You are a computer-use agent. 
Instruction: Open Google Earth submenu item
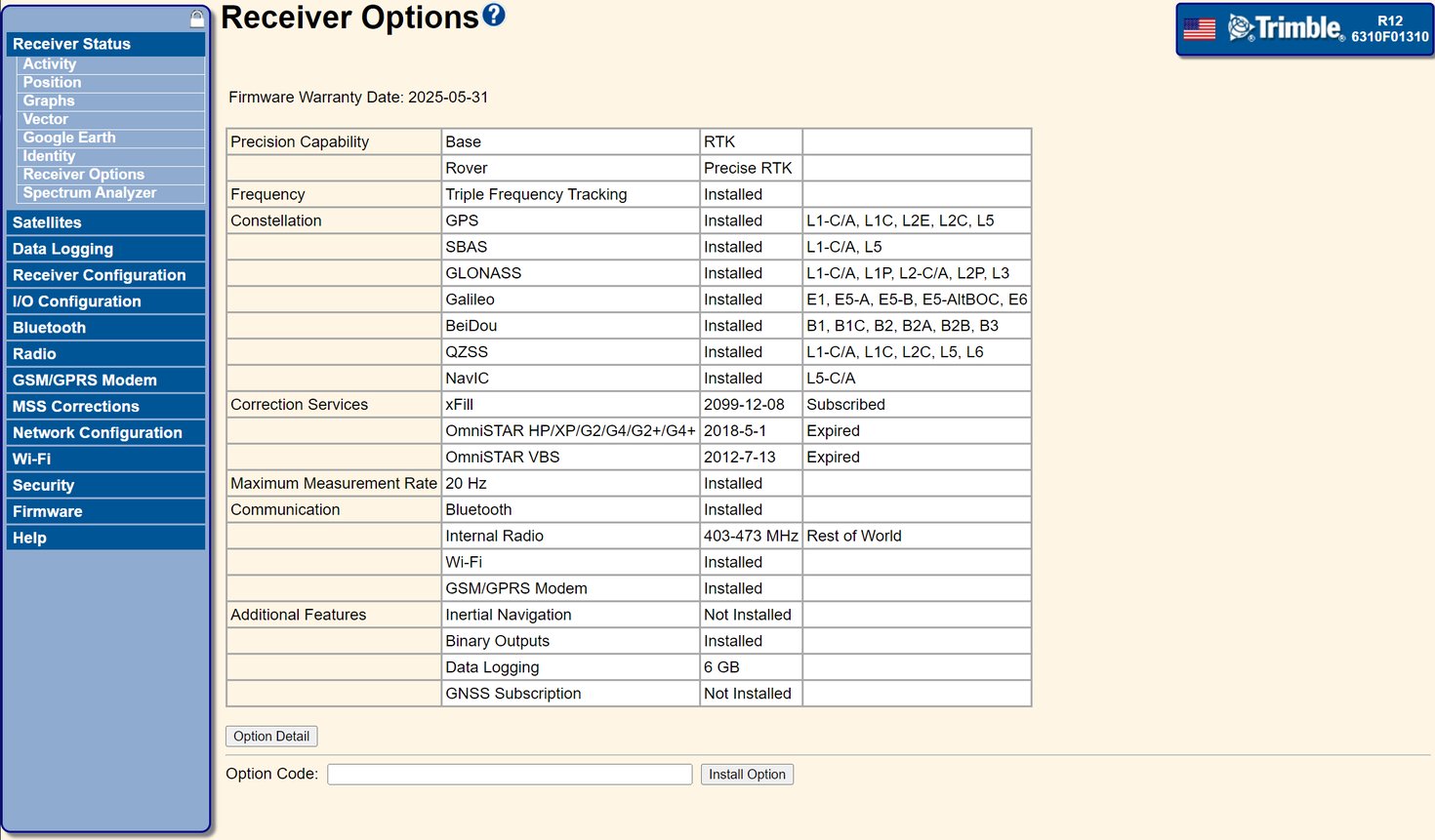69,138
